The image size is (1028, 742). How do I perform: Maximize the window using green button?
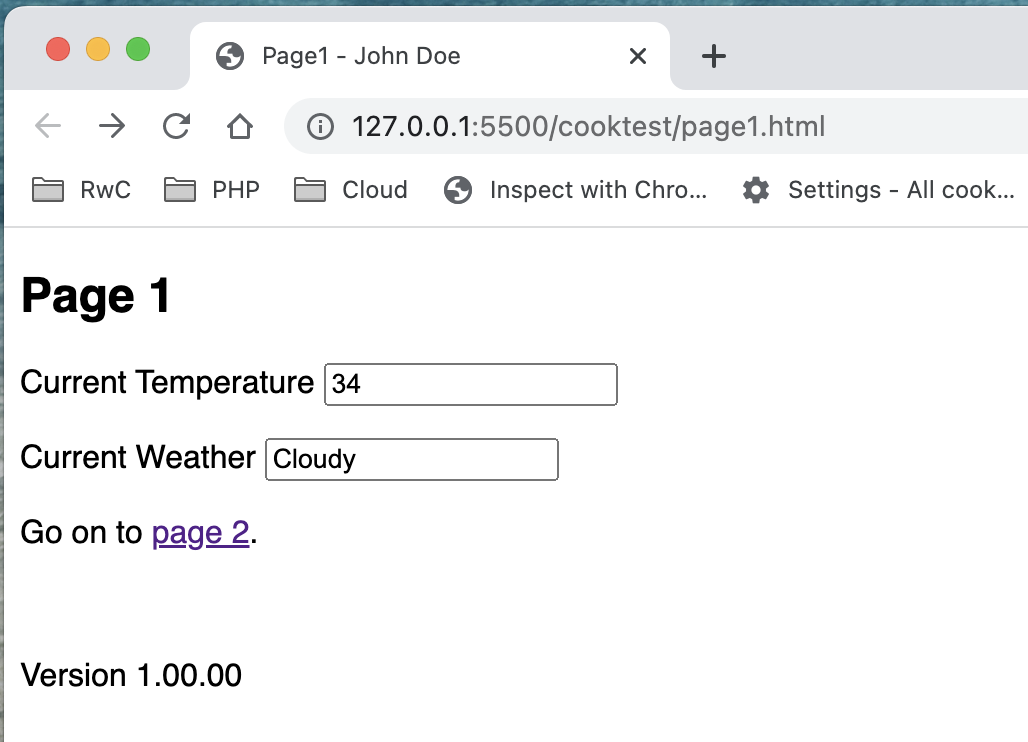pyautogui.click(x=138, y=49)
